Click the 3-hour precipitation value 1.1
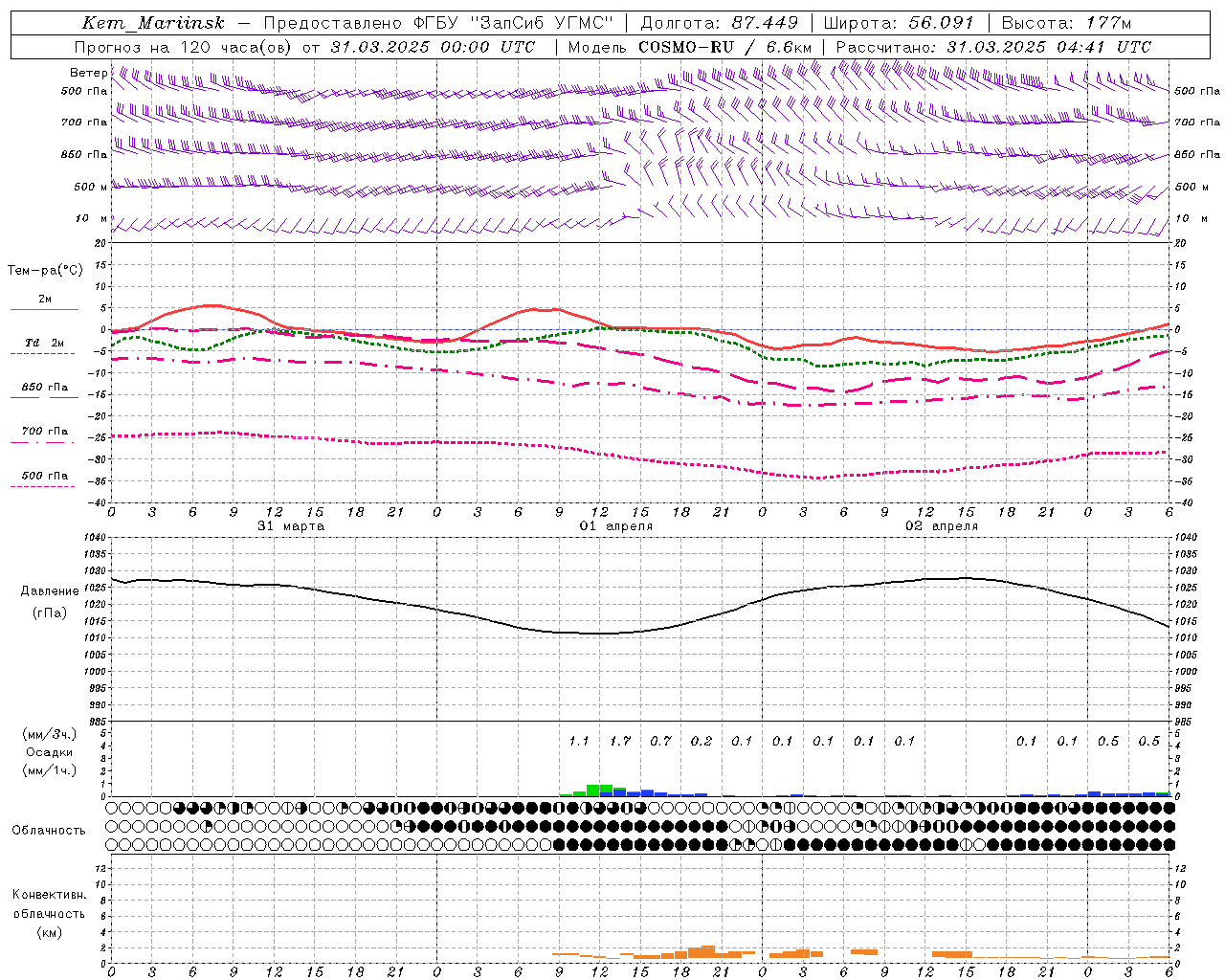1225x980 pixels. point(578,741)
